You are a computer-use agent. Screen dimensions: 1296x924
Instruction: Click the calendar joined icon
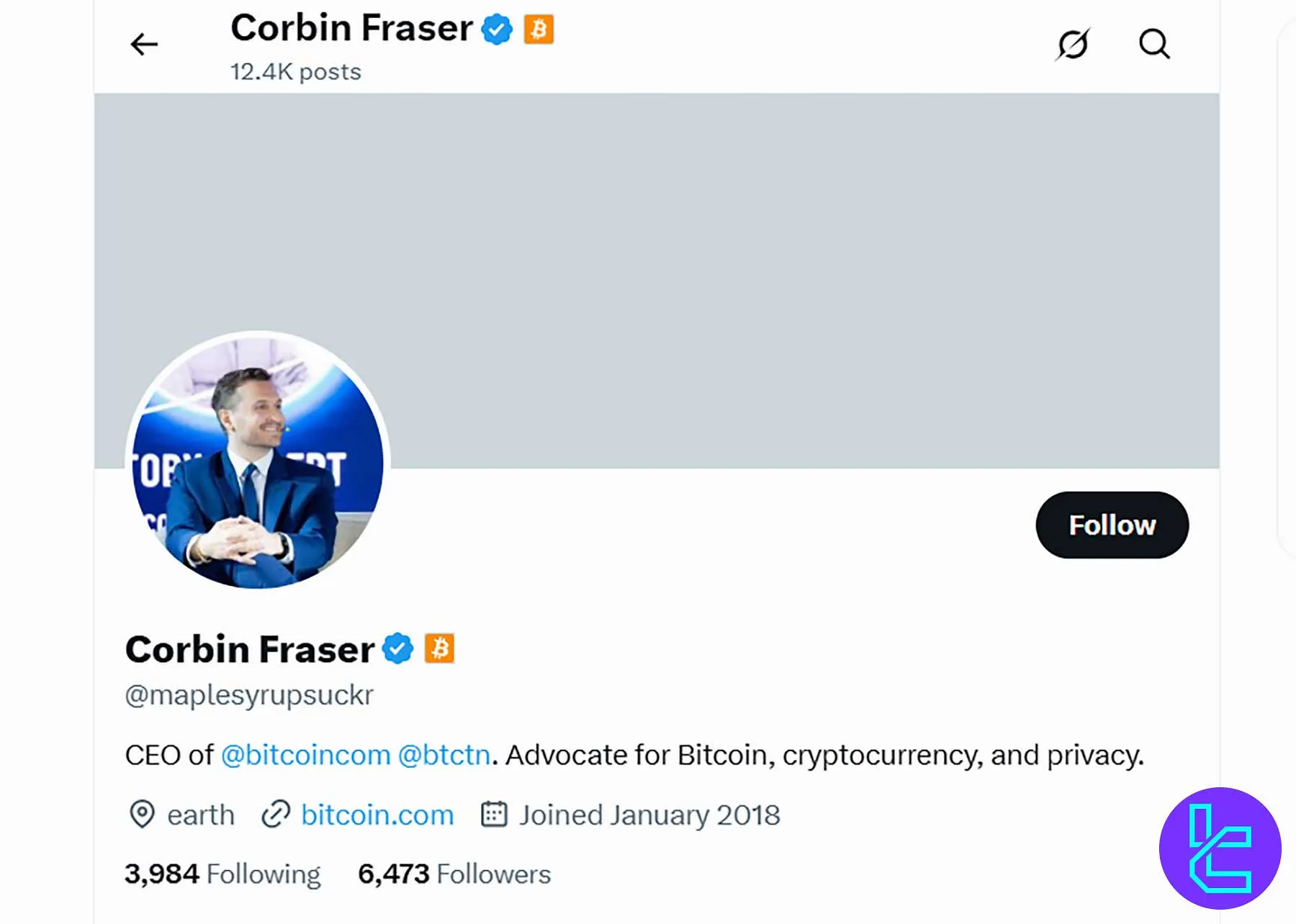(x=494, y=815)
